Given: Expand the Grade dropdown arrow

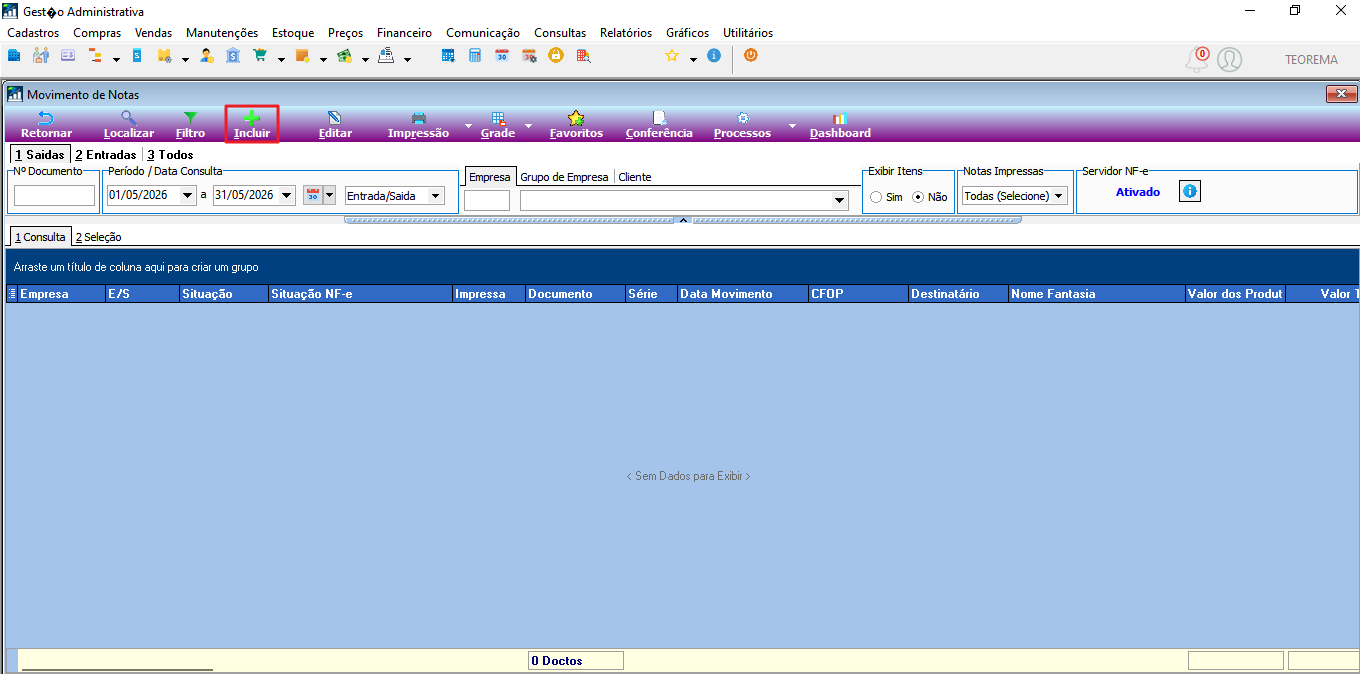Looking at the screenshot, I should click(527, 126).
